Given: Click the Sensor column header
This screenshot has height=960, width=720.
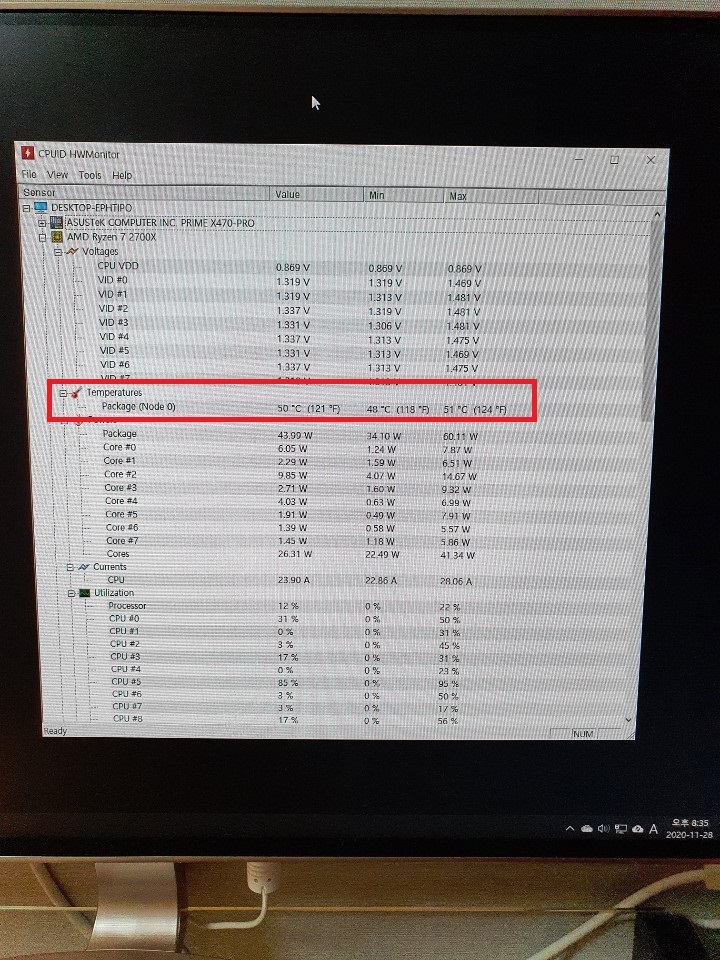Looking at the screenshot, I should click(144, 193).
